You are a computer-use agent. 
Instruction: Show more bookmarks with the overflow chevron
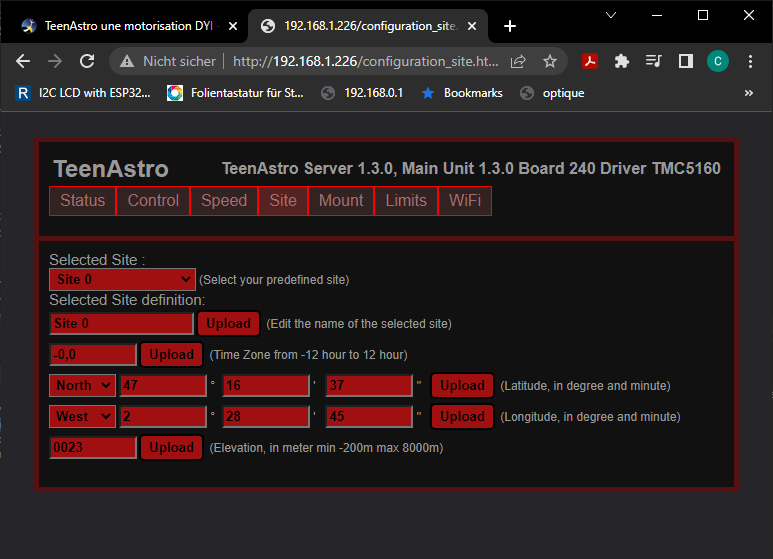point(749,93)
